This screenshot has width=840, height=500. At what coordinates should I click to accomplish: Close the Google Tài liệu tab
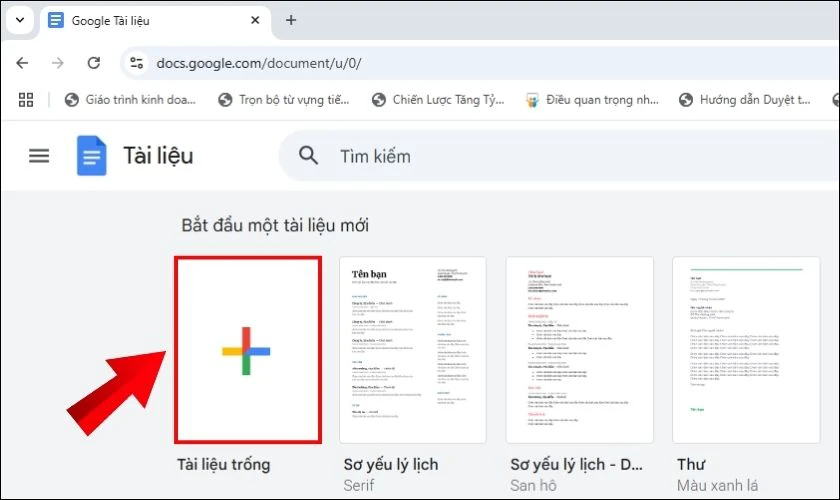(255, 20)
